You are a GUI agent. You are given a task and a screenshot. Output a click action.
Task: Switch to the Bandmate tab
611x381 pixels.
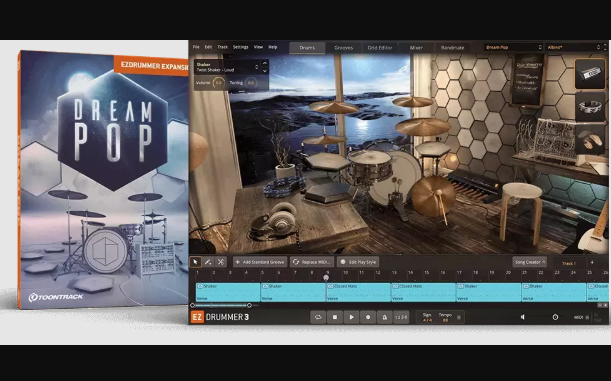pos(452,48)
